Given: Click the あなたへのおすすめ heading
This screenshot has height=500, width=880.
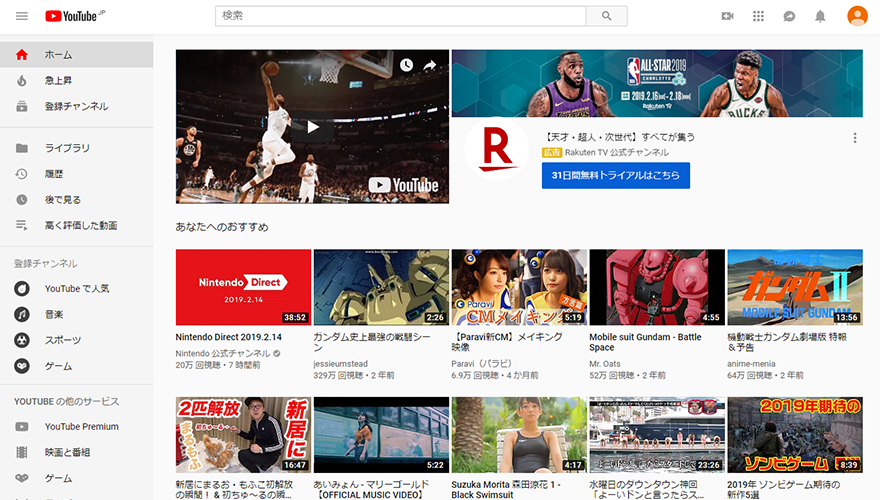Looking at the screenshot, I should [222, 227].
